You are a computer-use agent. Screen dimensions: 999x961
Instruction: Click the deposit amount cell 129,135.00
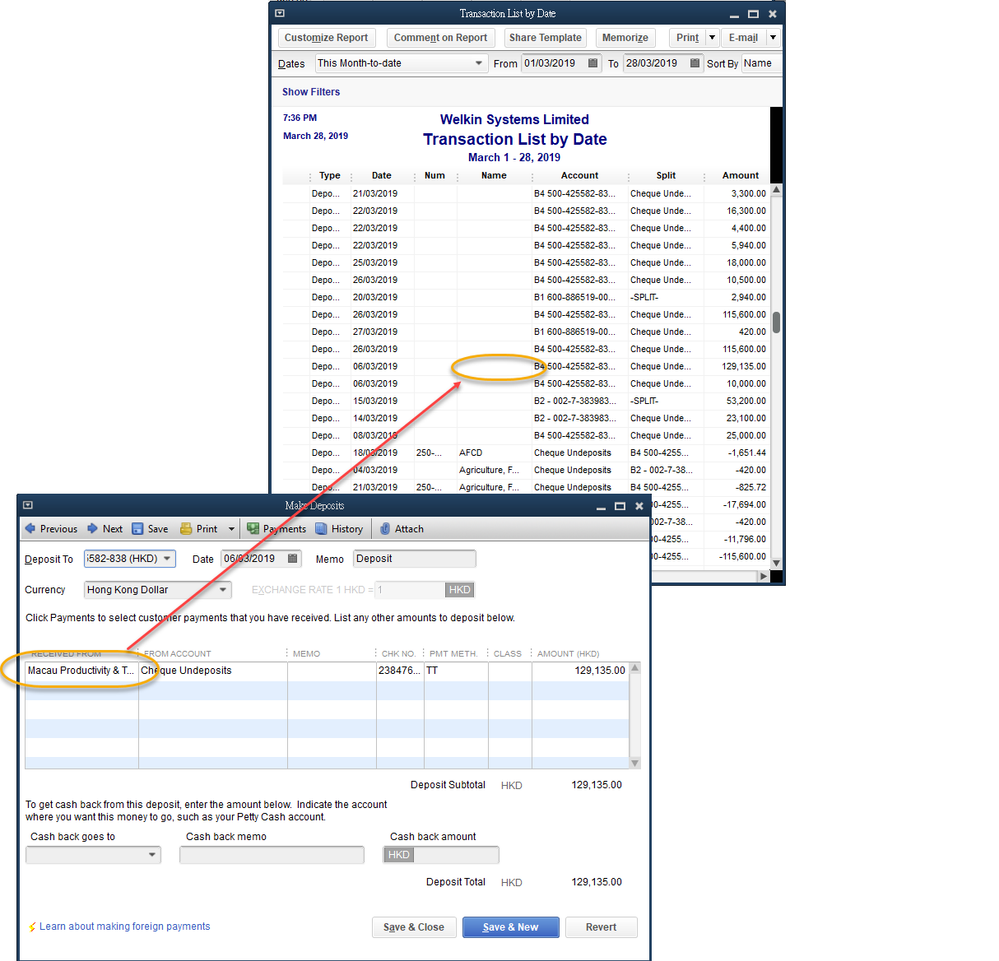click(580, 670)
